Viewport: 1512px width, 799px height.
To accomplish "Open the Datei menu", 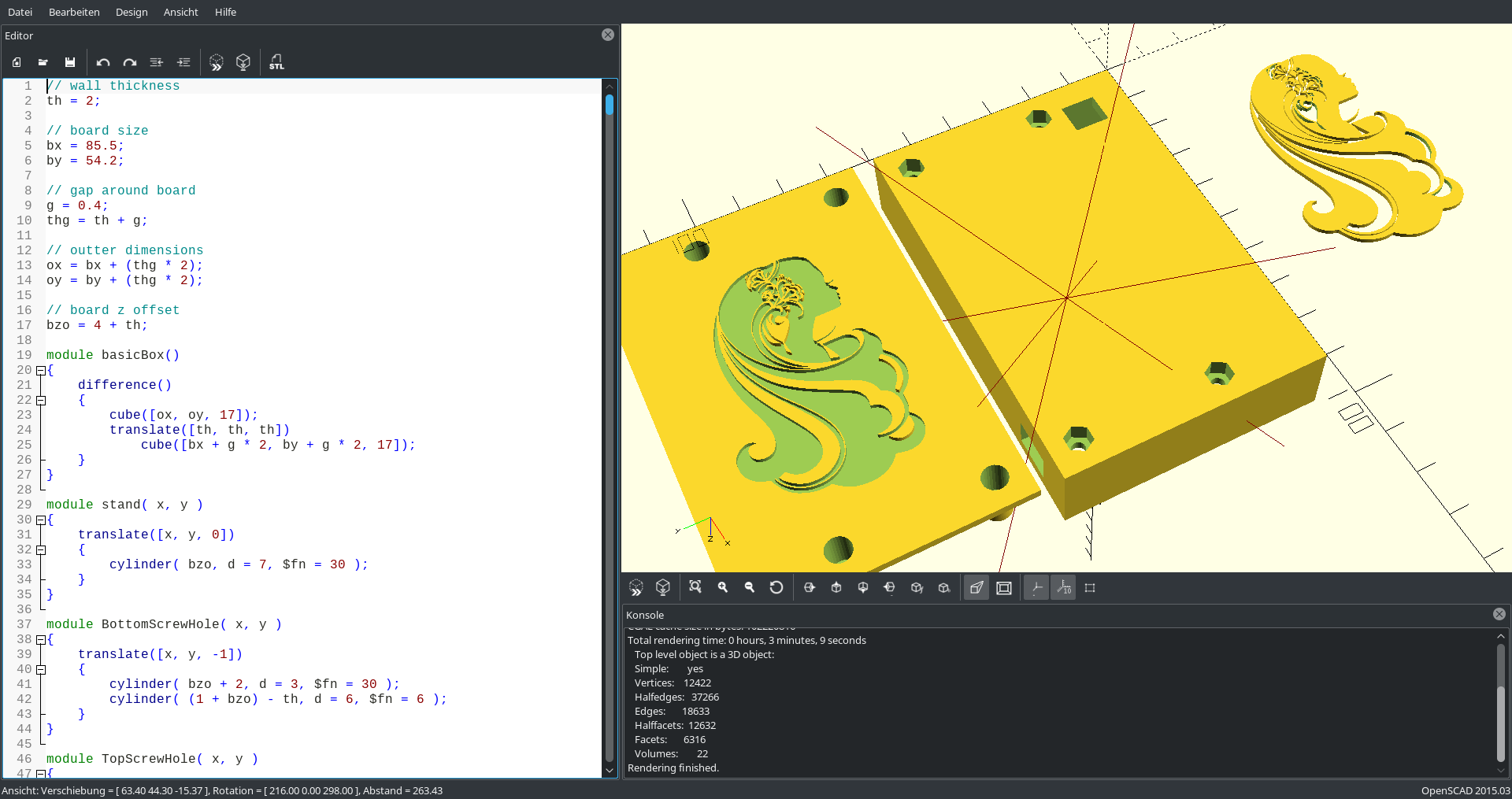I will 20,12.
